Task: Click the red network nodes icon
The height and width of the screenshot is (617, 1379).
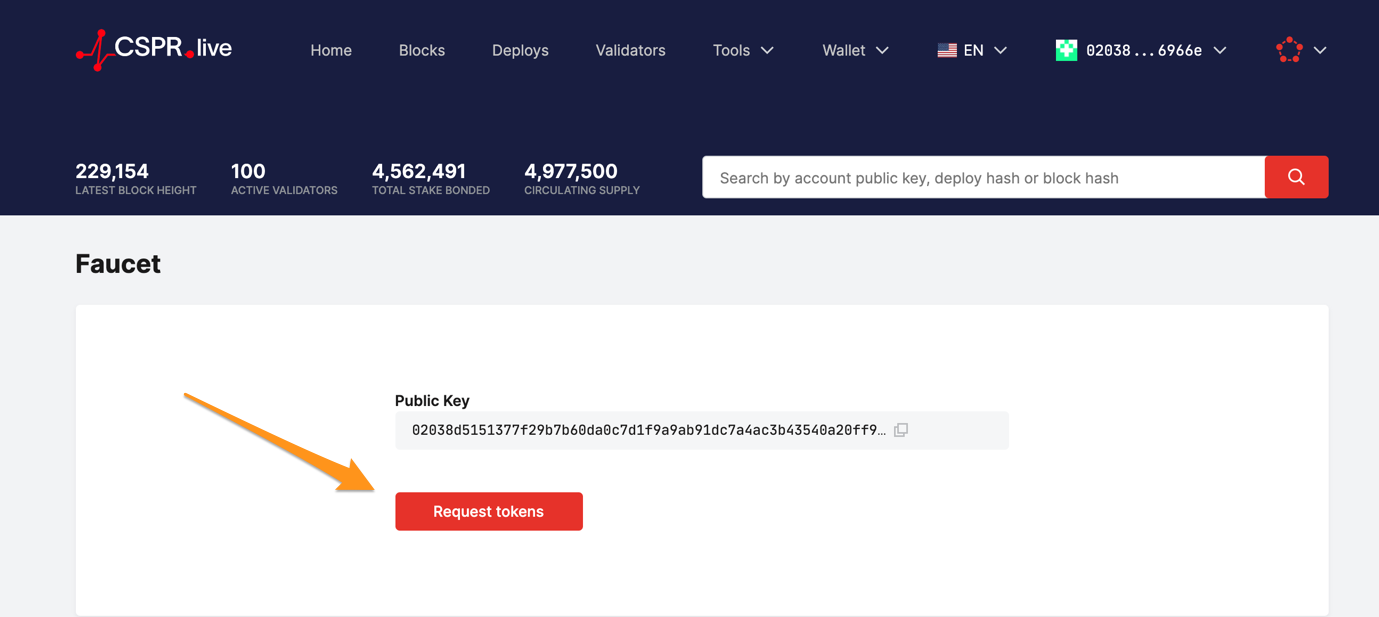Action: coord(1289,50)
